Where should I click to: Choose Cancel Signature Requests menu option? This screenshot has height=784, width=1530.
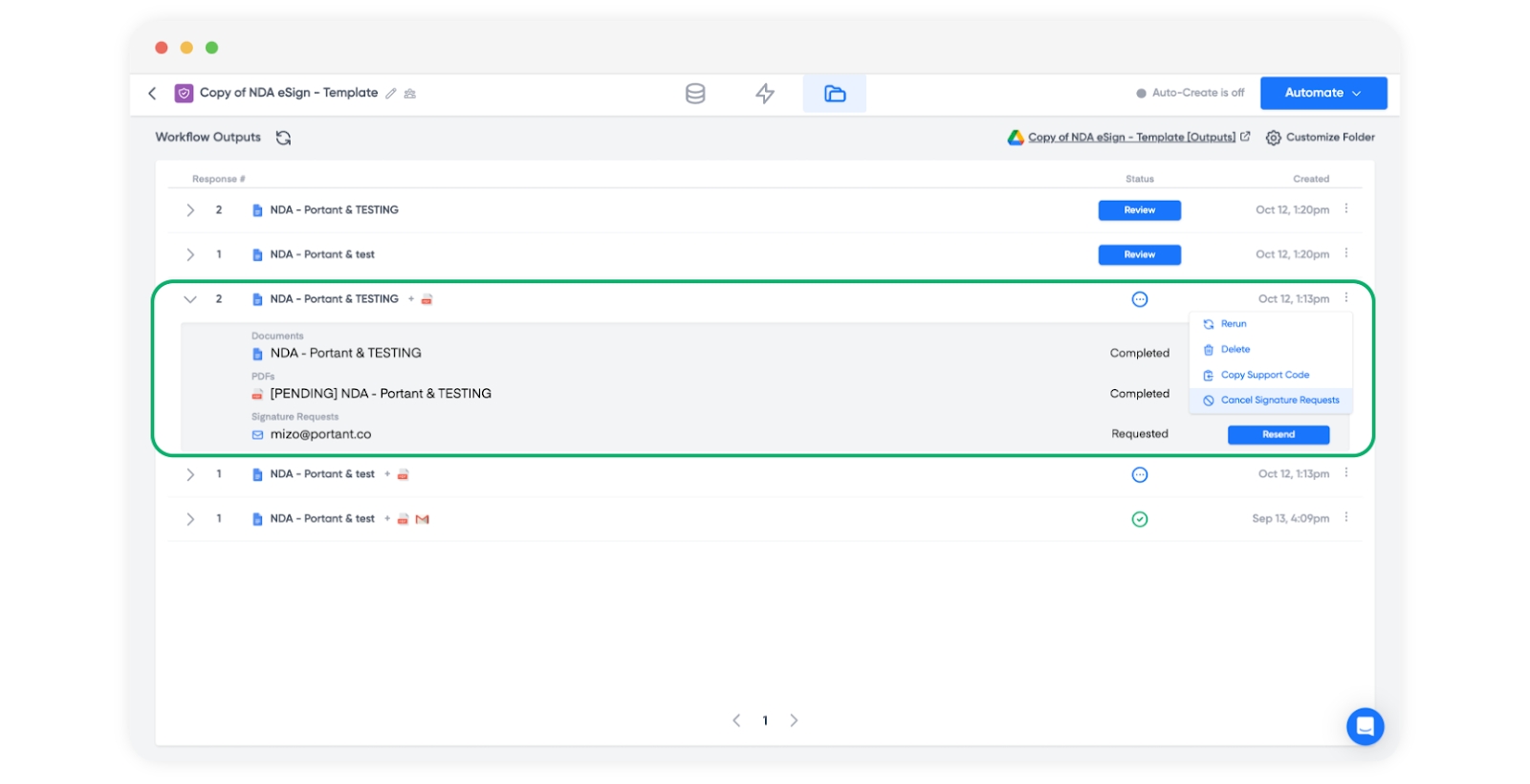coord(1279,401)
